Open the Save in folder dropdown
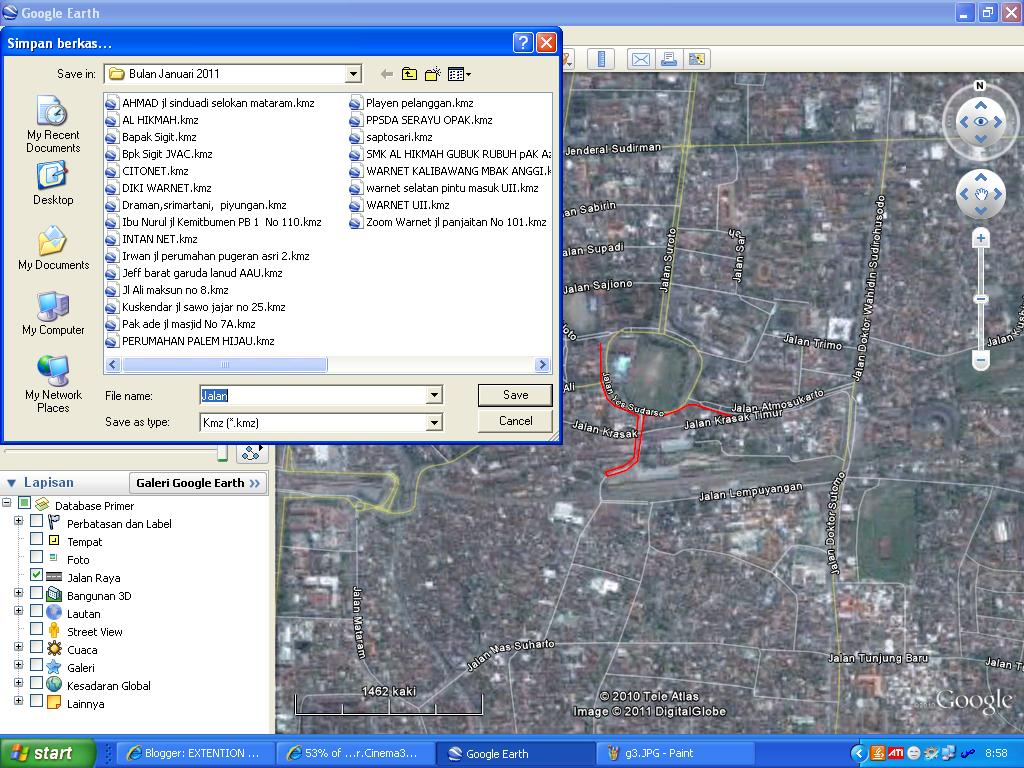 (353, 74)
